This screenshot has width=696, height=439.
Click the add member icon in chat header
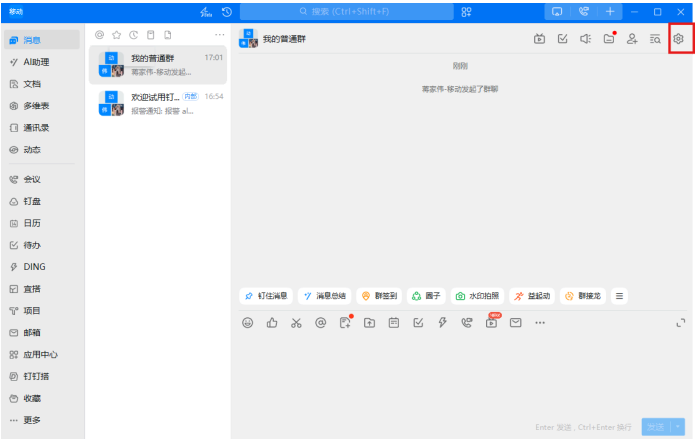point(632,39)
